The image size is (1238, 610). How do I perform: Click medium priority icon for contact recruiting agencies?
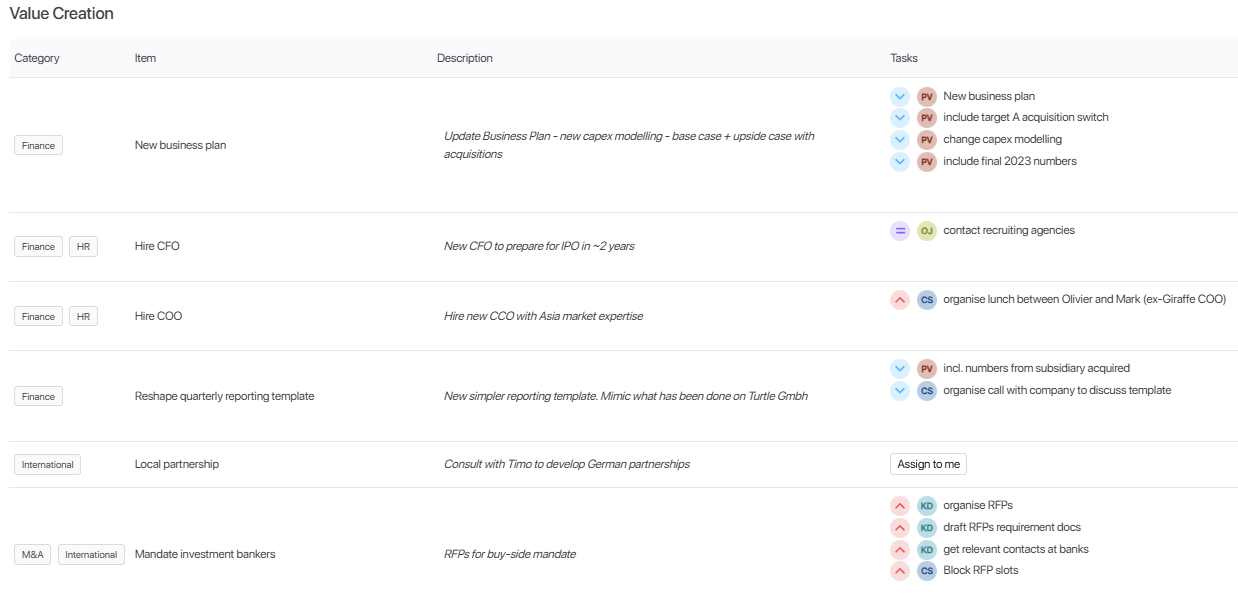(x=899, y=231)
